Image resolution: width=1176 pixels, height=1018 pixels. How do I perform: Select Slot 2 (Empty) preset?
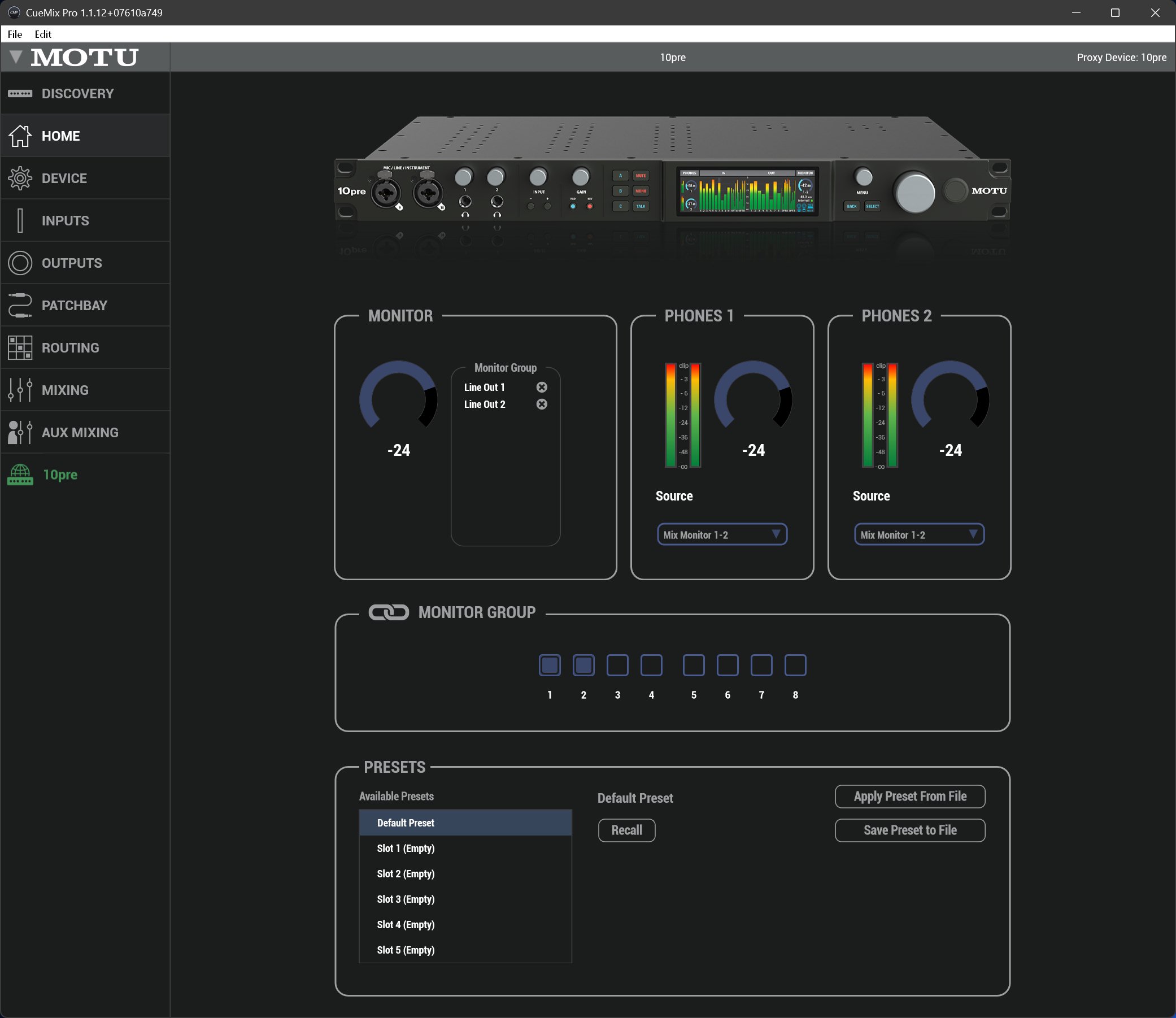click(x=465, y=874)
